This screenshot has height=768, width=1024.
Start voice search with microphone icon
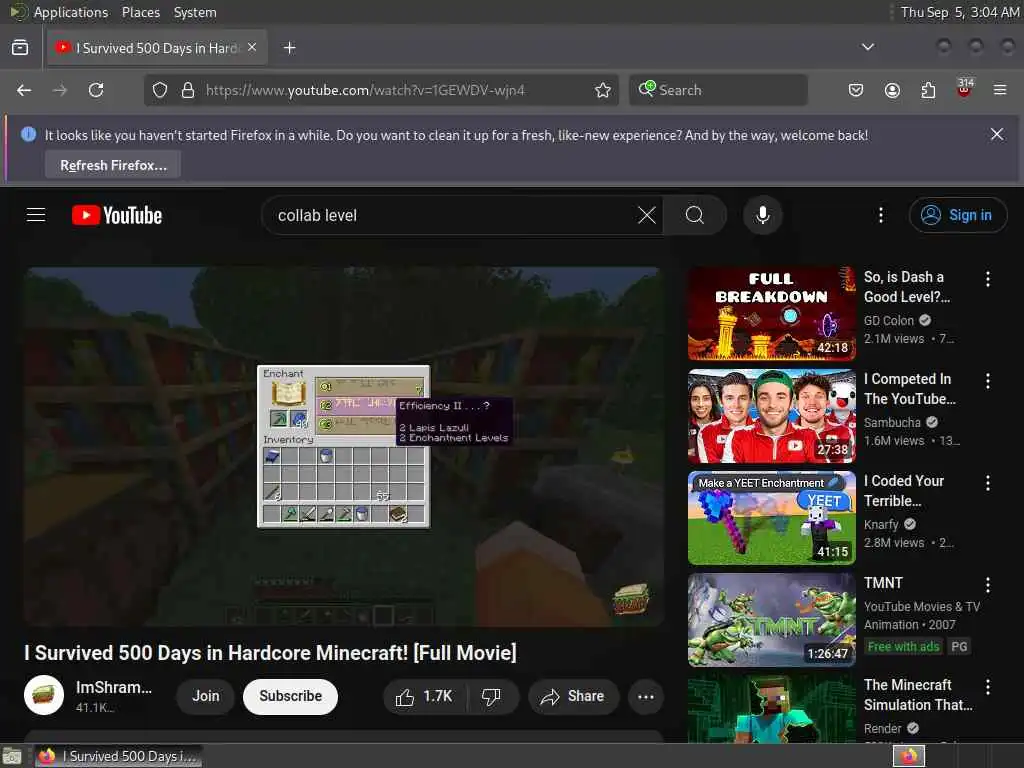click(x=762, y=215)
